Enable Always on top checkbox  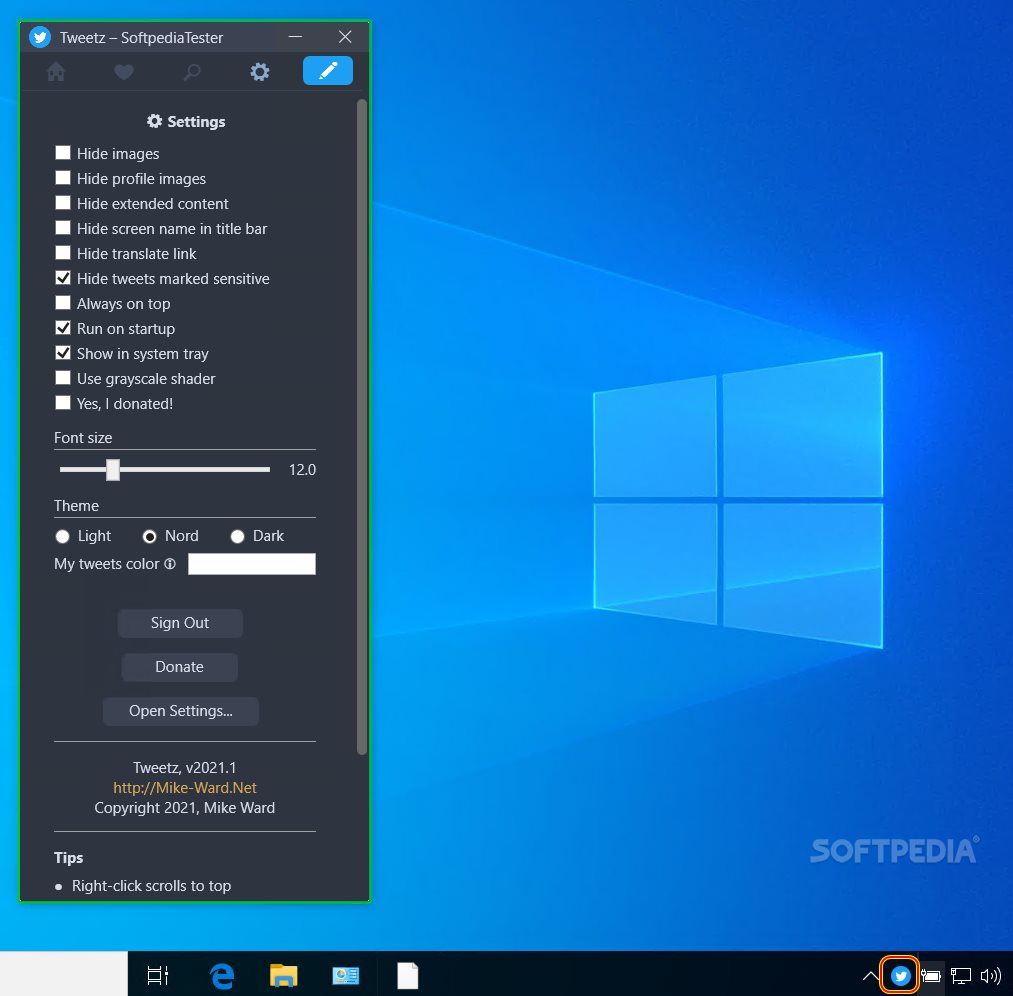coord(63,303)
